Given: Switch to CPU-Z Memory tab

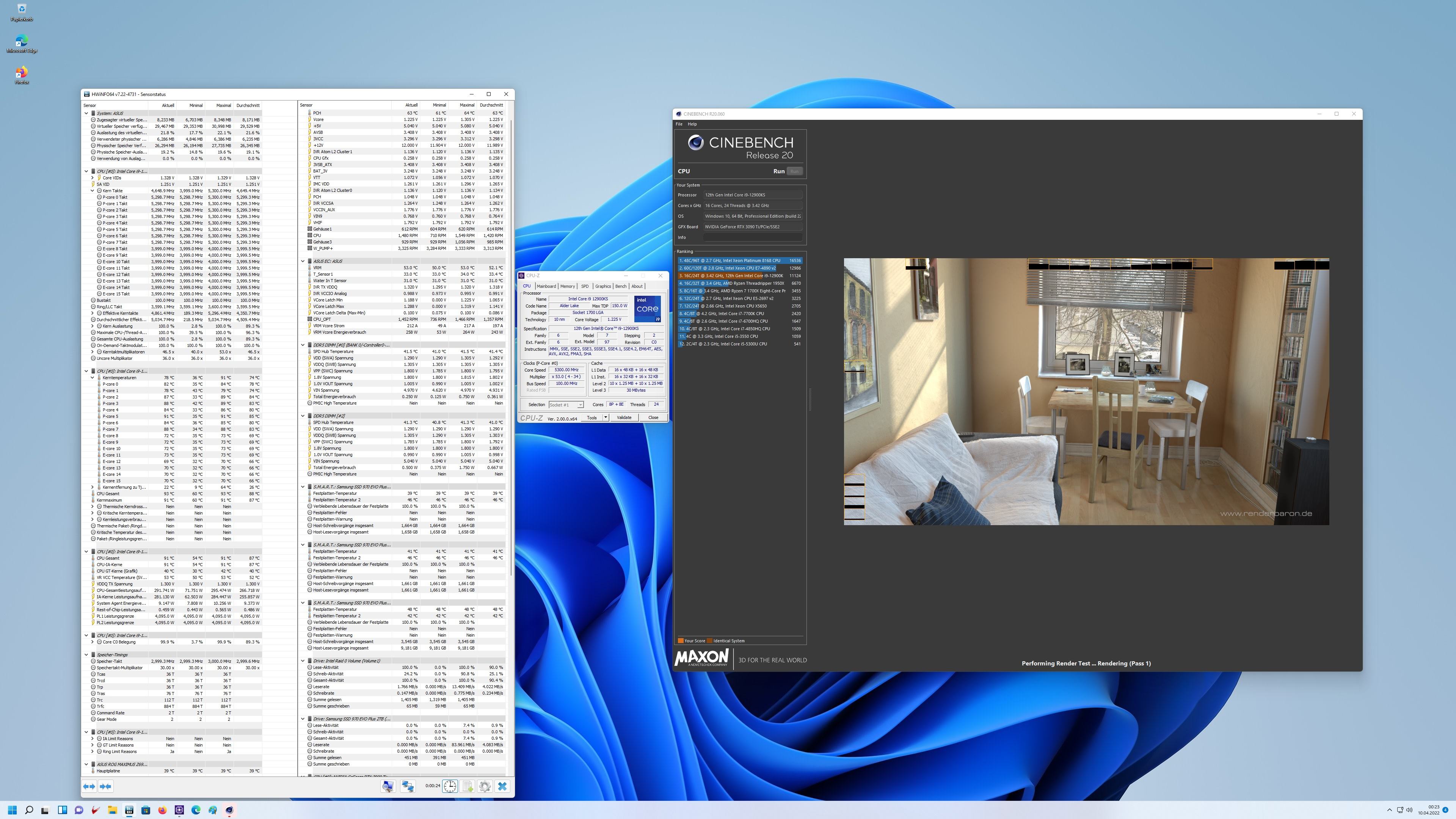Looking at the screenshot, I should (x=568, y=286).
